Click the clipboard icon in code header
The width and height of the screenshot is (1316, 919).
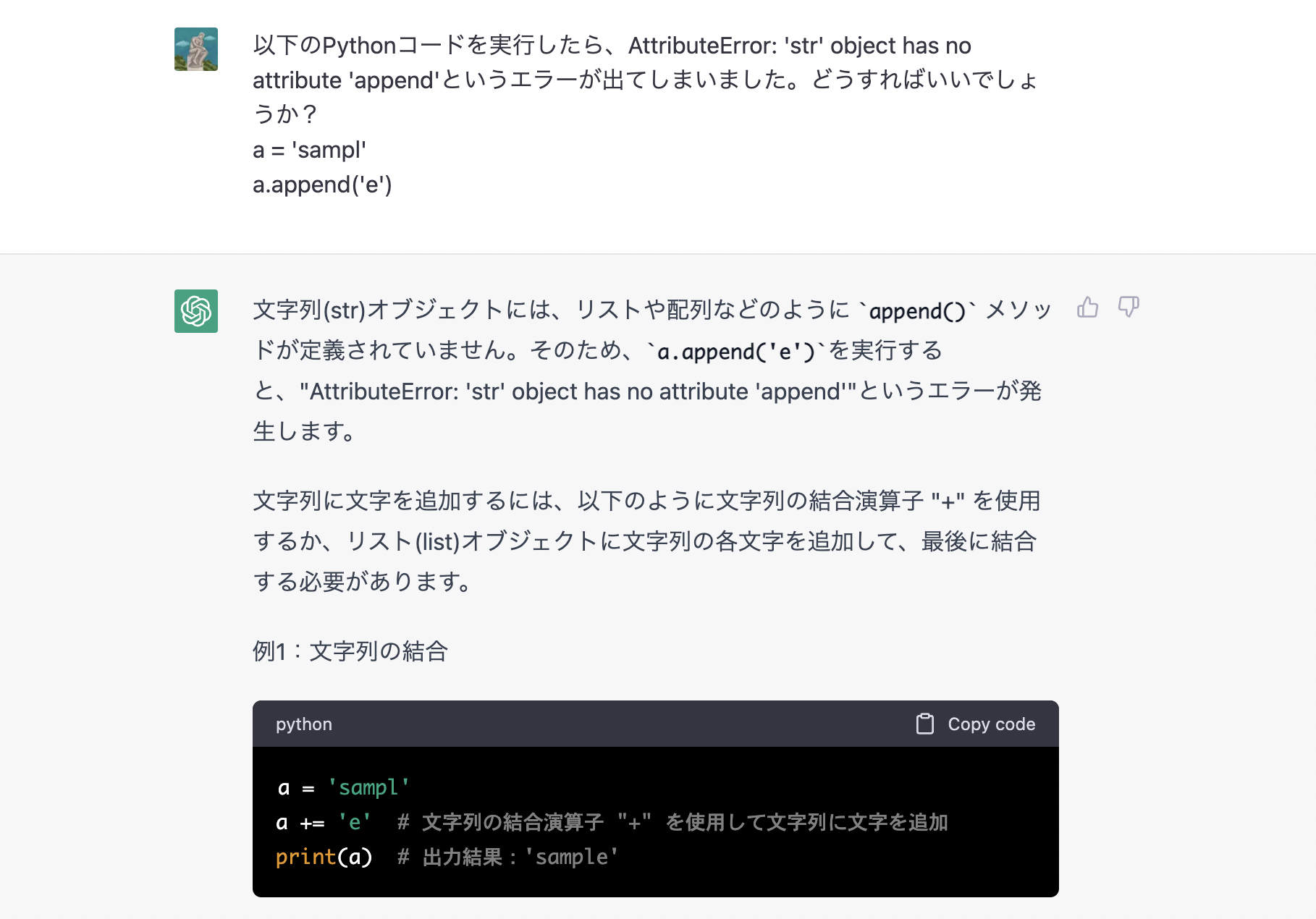tap(924, 724)
